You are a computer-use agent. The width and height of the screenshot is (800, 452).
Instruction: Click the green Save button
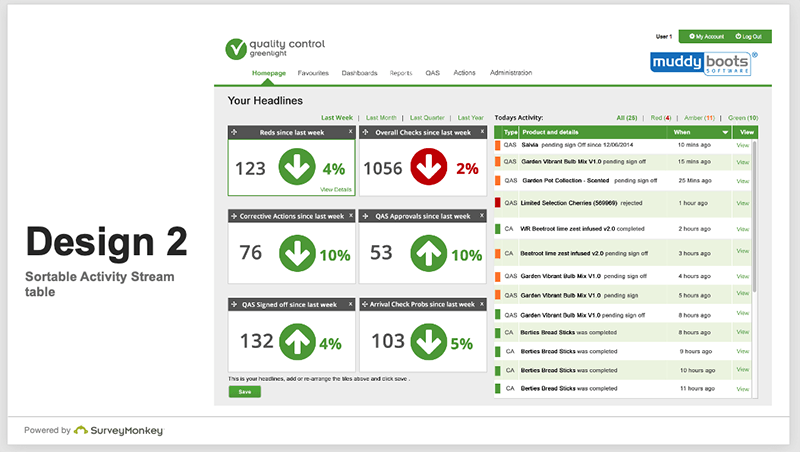(244, 392)
